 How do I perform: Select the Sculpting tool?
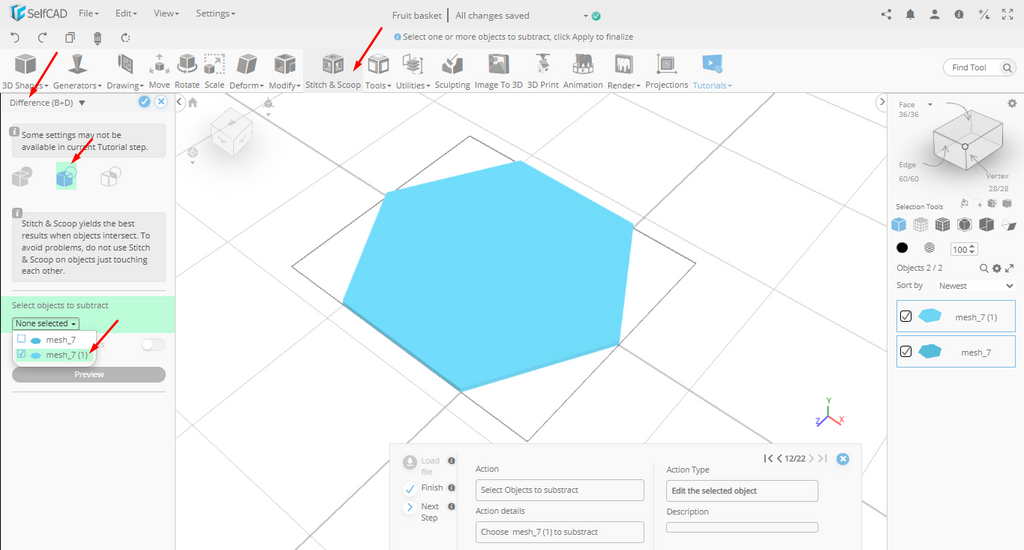[452, 70]
